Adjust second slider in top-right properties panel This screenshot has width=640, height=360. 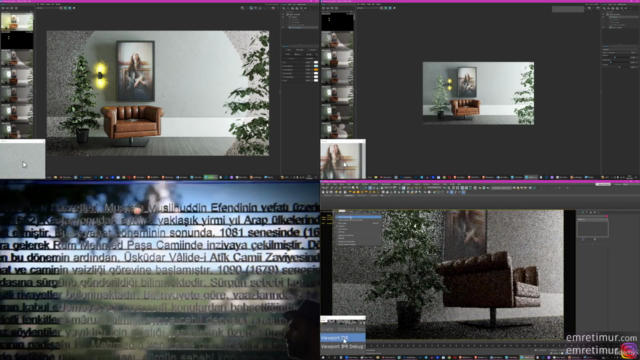pos(616,62)
